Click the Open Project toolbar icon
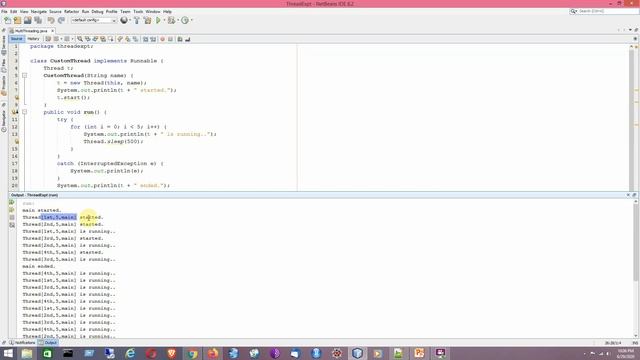 (x=28, y=20)
